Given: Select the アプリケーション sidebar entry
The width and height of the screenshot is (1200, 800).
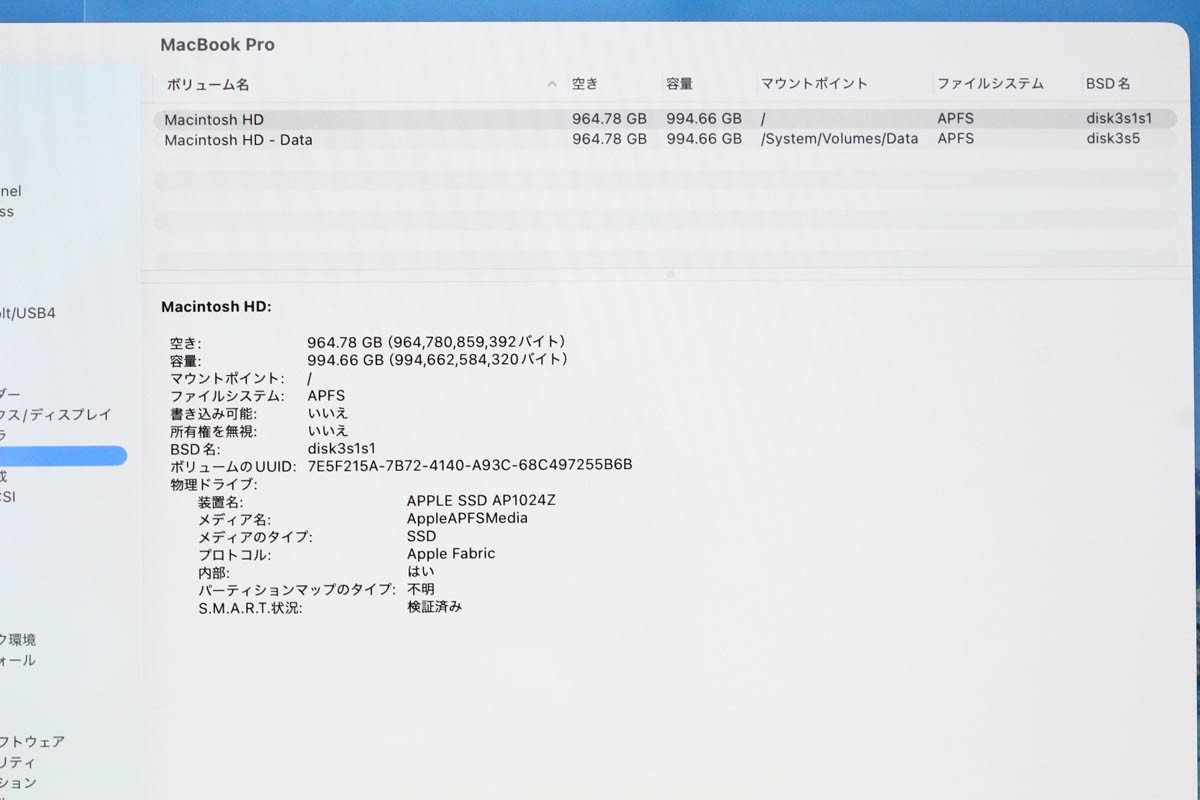Looking at the screenshot, I should pos(22,780).
